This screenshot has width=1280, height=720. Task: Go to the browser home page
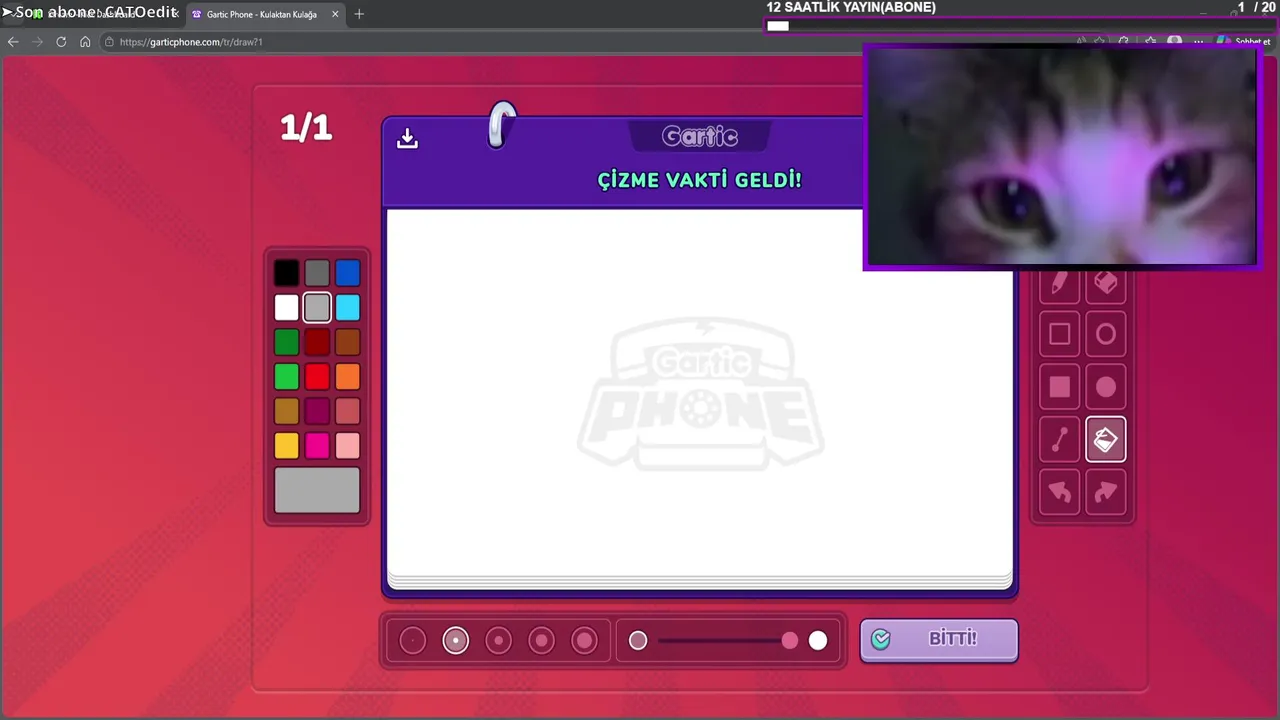(85, 42)
